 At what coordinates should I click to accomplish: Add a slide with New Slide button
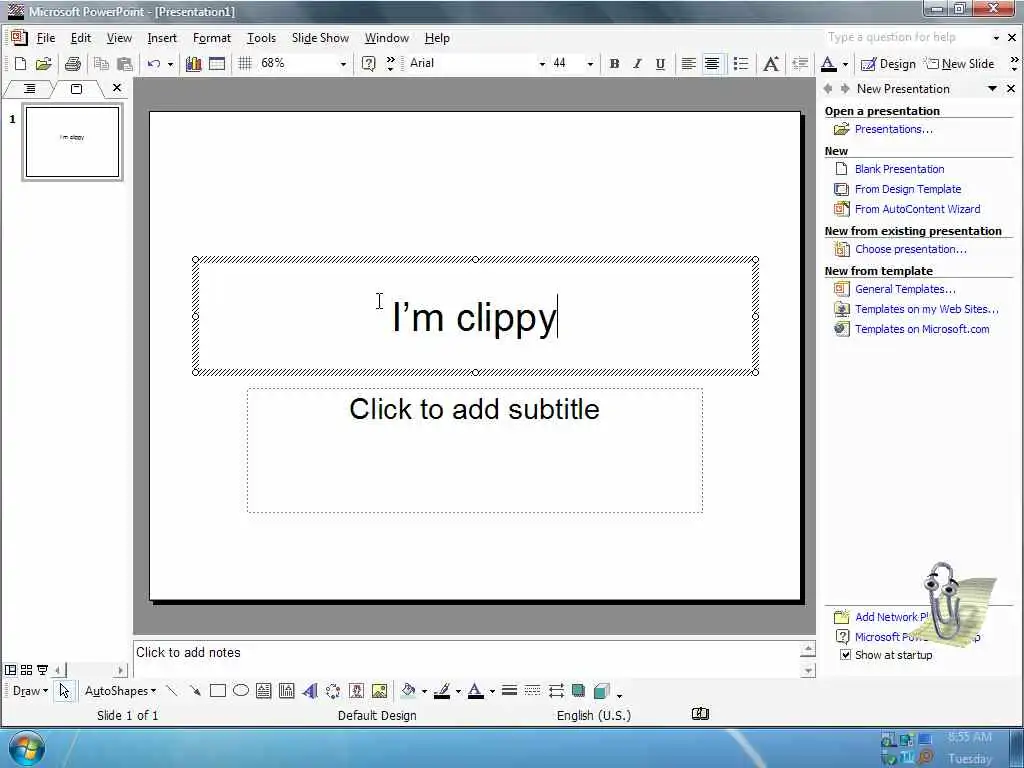click(x=959, y=63)
